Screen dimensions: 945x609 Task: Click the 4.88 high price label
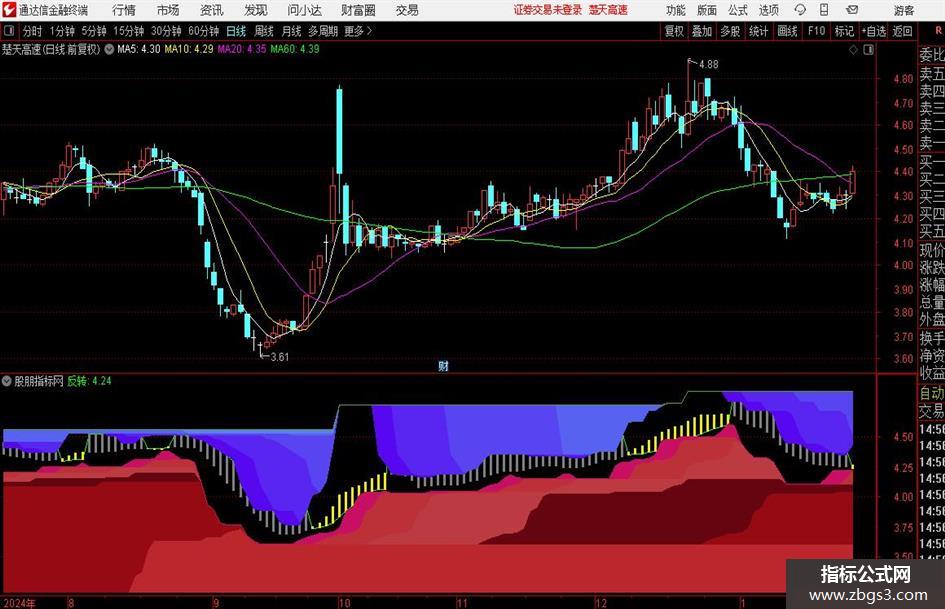pos(709,65)
